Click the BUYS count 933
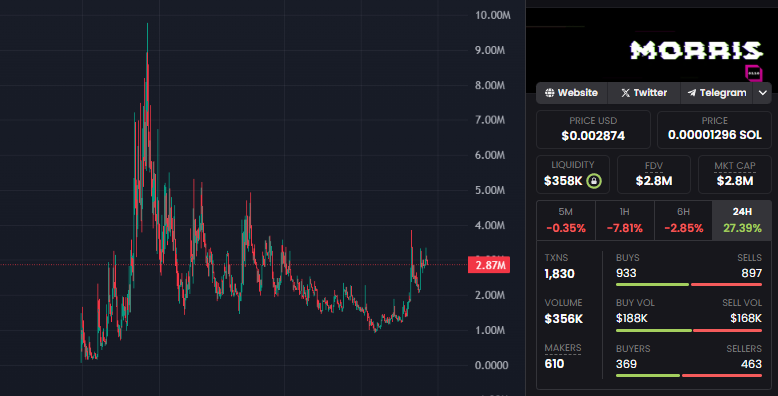 point(626,273)
